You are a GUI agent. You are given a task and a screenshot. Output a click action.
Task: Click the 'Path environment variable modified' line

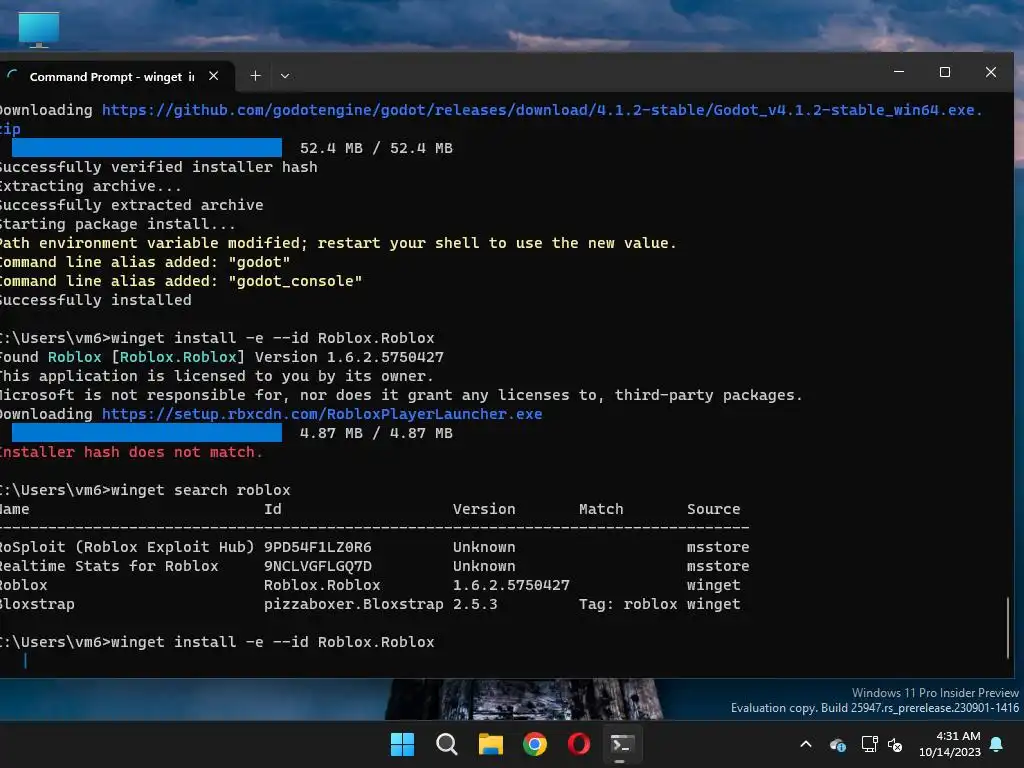pyautogui.click(x=338, y=243)
